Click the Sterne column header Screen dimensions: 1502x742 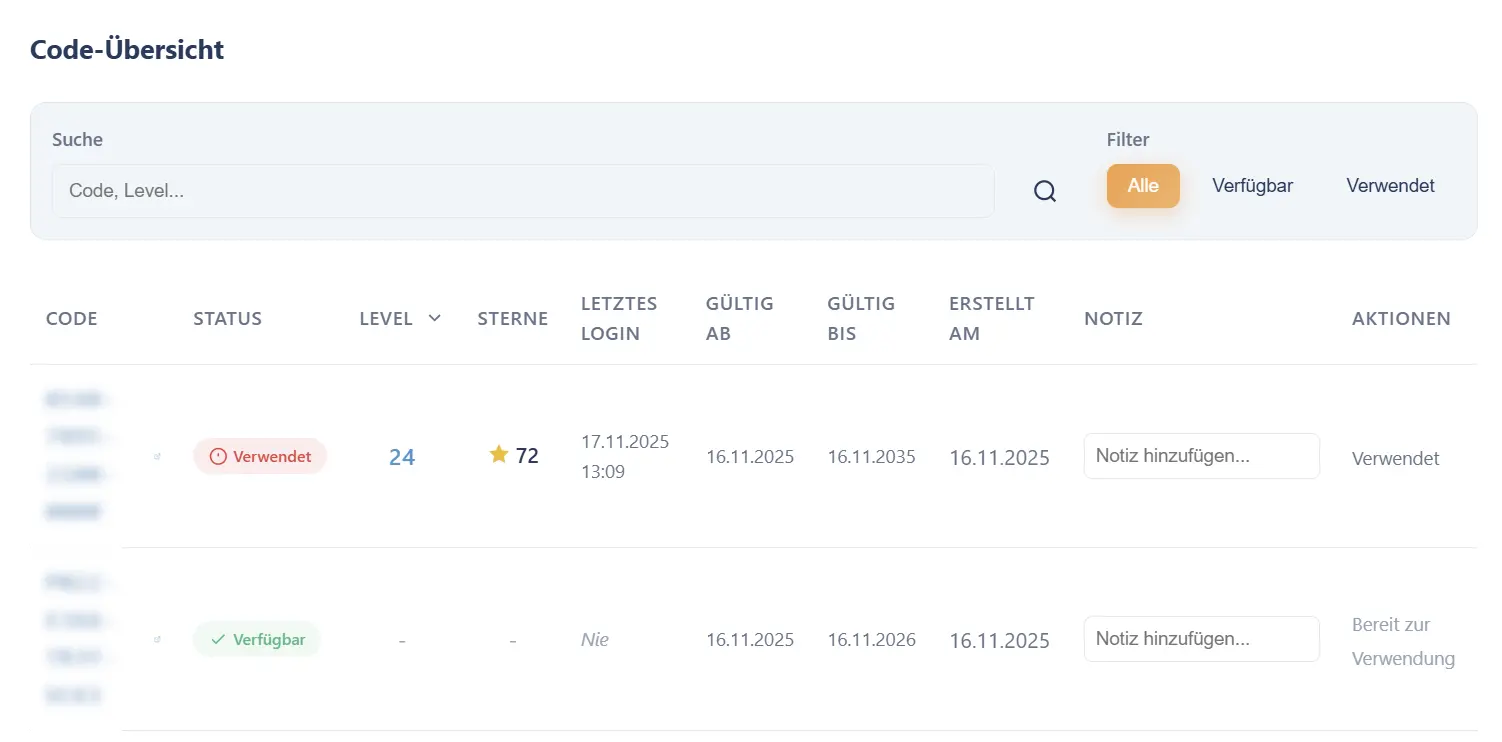coord(513,319)
